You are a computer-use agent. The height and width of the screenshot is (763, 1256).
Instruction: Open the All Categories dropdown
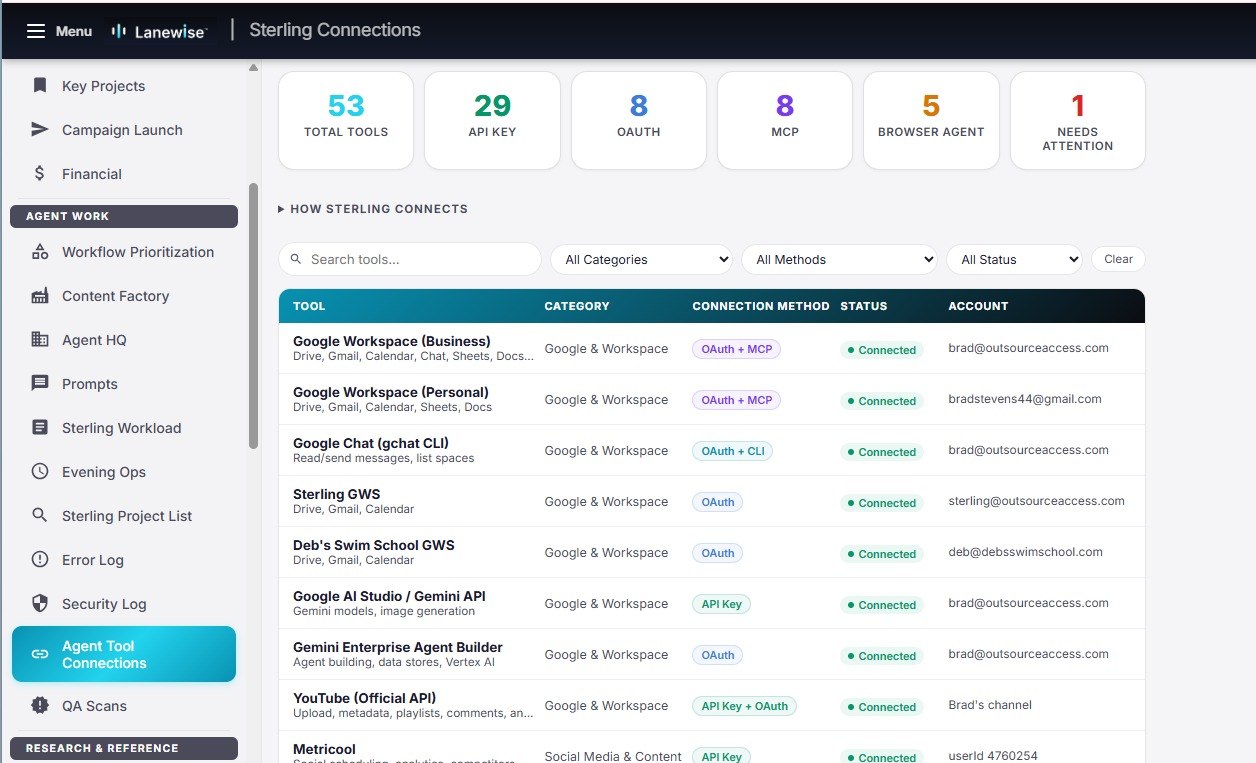point(641,259)
